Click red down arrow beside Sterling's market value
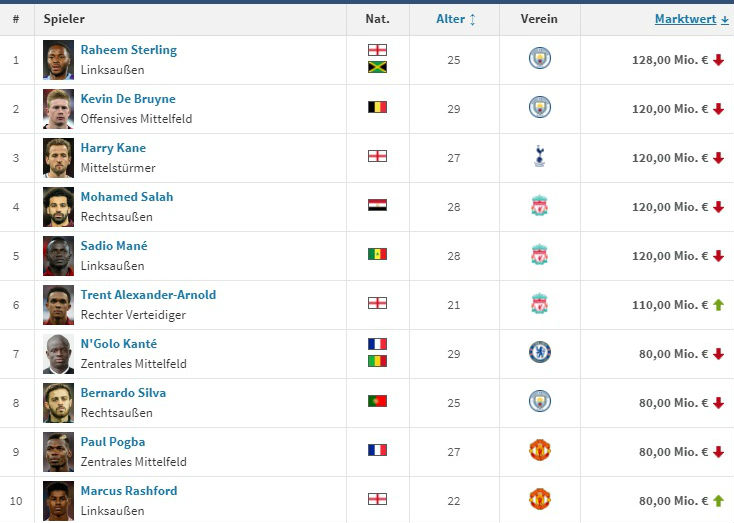Screen dimensions: 734x523 (718, 60)
